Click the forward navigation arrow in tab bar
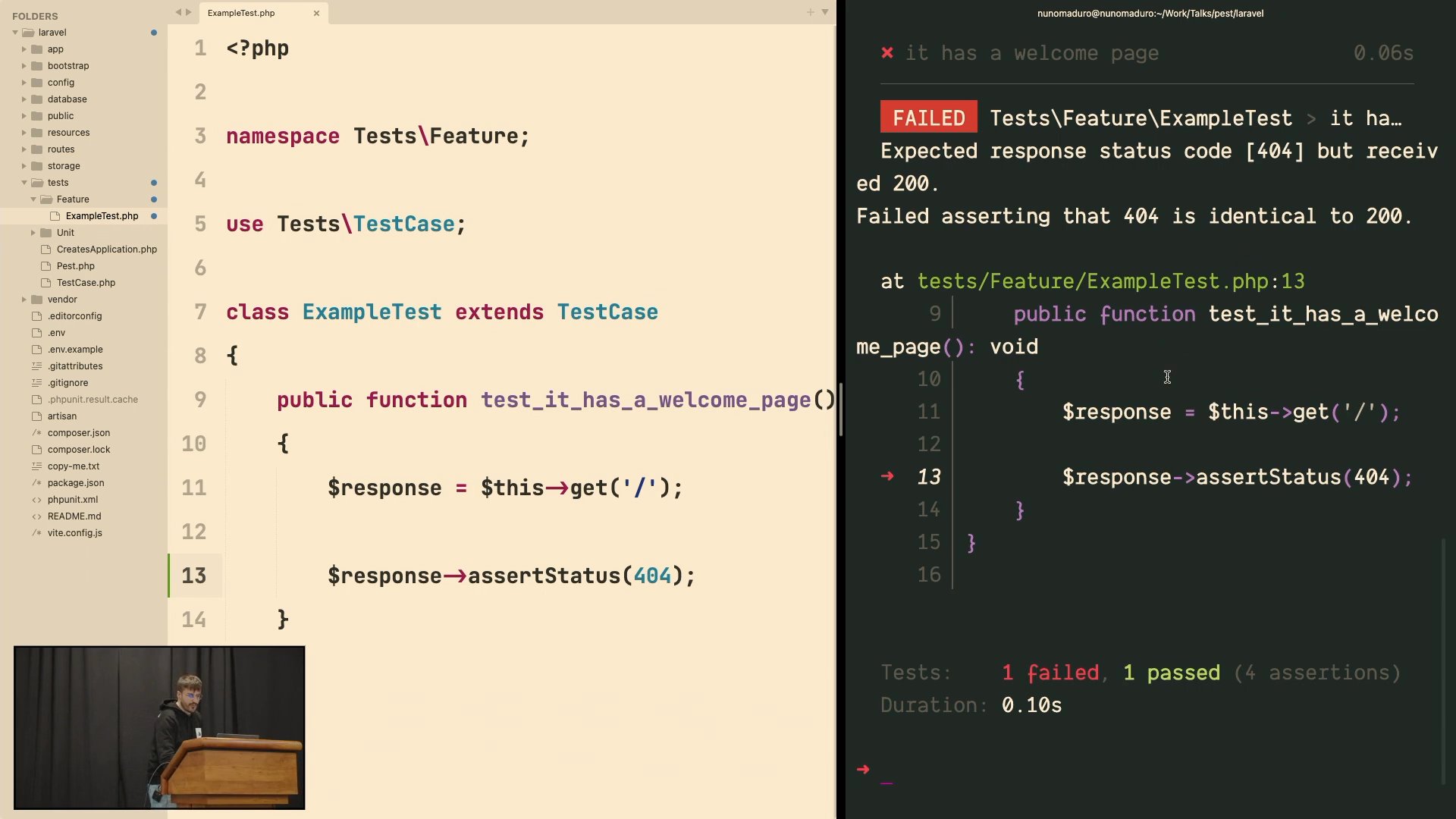 189,12
